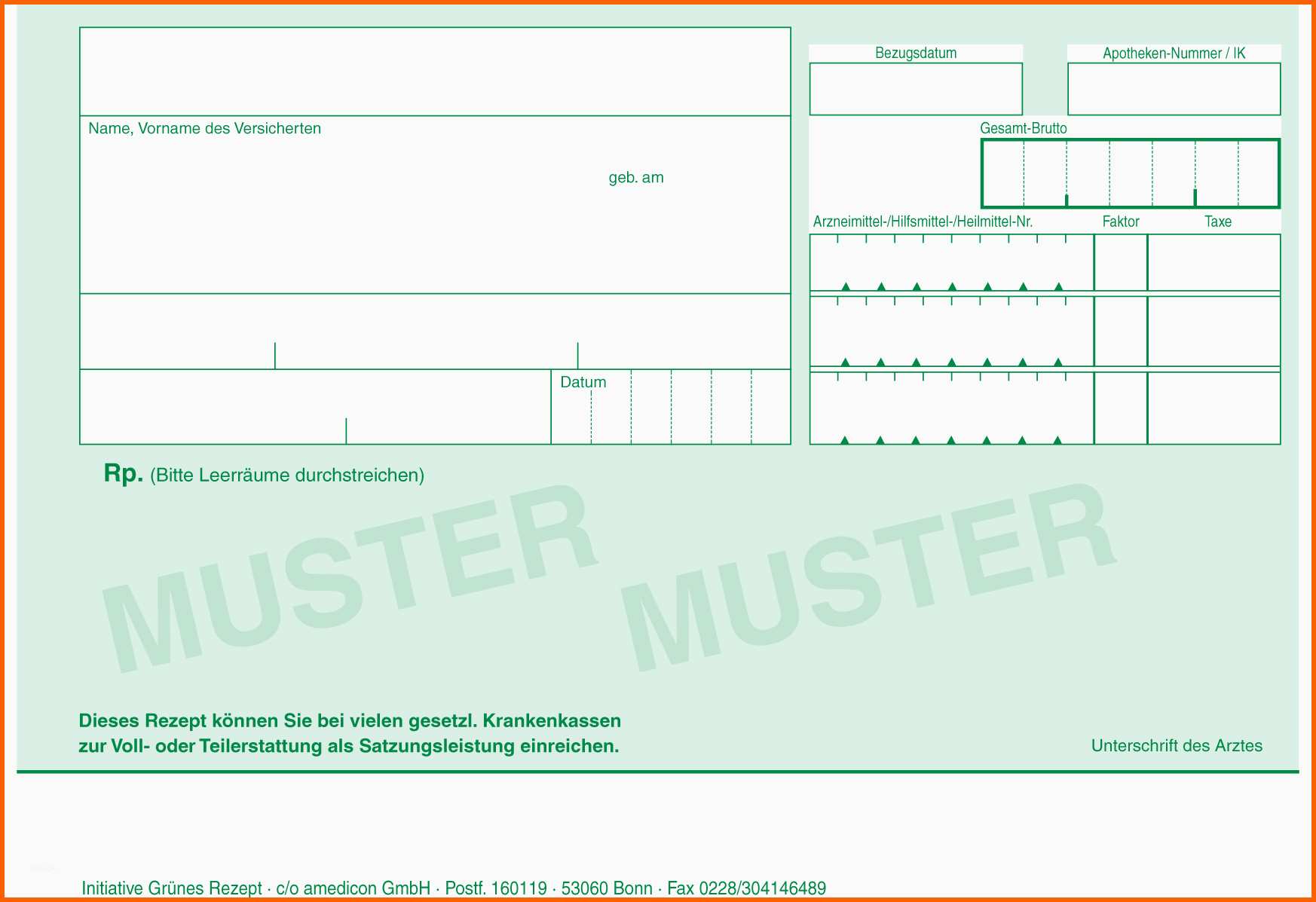This screenshot has width=1316, height=902.
Task: Select the Datum field label
Action: click(x=583, y=382)
